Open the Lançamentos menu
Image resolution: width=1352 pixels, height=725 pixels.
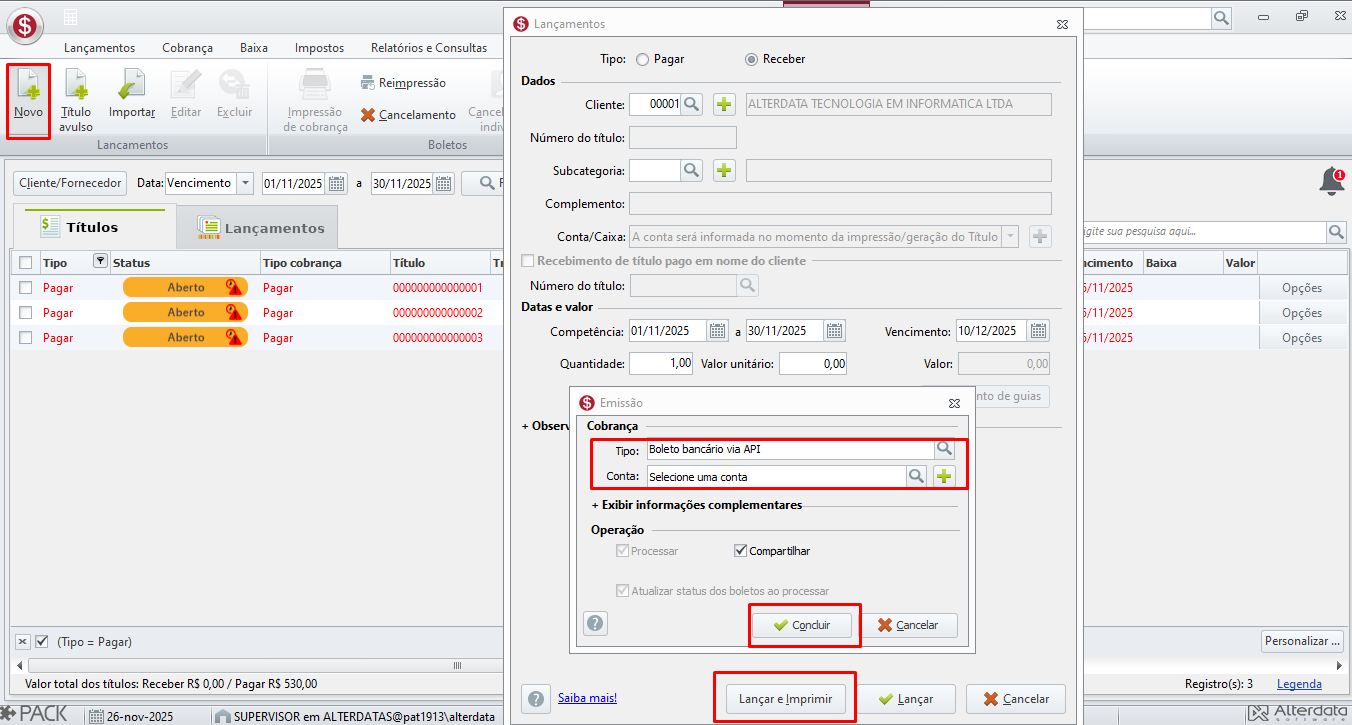click(99, 48)
